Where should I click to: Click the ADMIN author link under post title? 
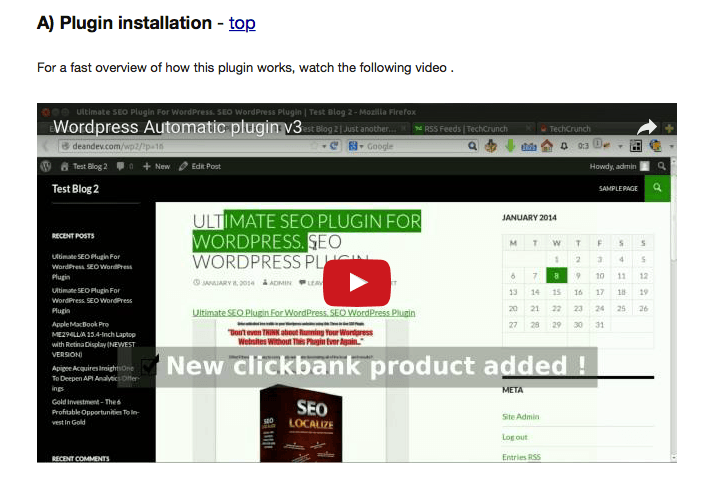[x=277, y=283]
